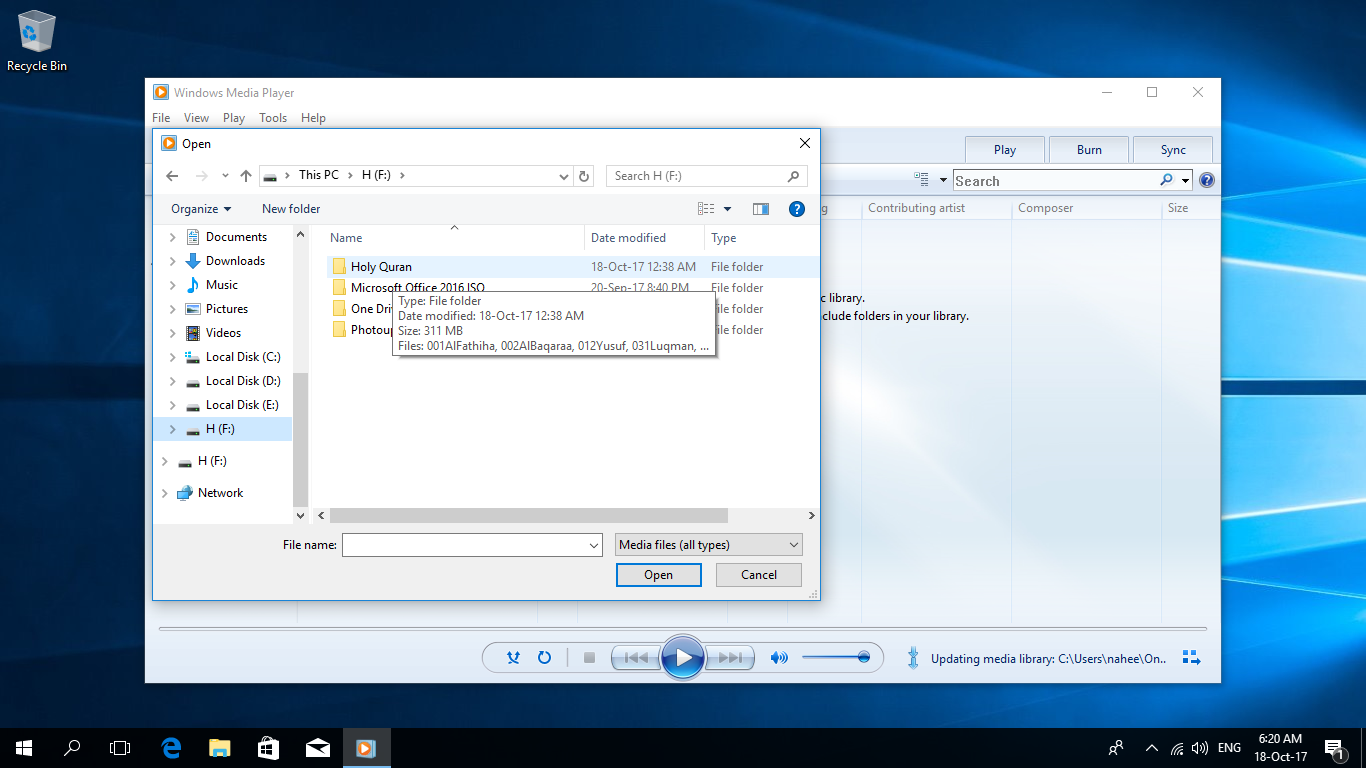The width and height of the screenshot is (1366, 768).
Task: Click the volume slider in Media Player
Action: [x=836, y=658]
